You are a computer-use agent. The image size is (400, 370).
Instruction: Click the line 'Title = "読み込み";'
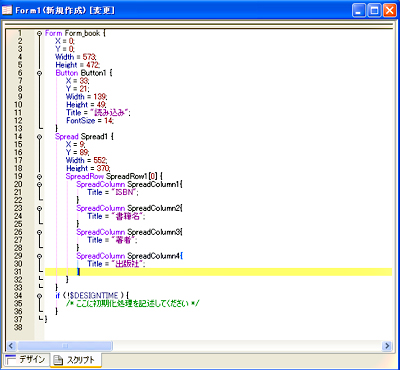tap(98, 113)
